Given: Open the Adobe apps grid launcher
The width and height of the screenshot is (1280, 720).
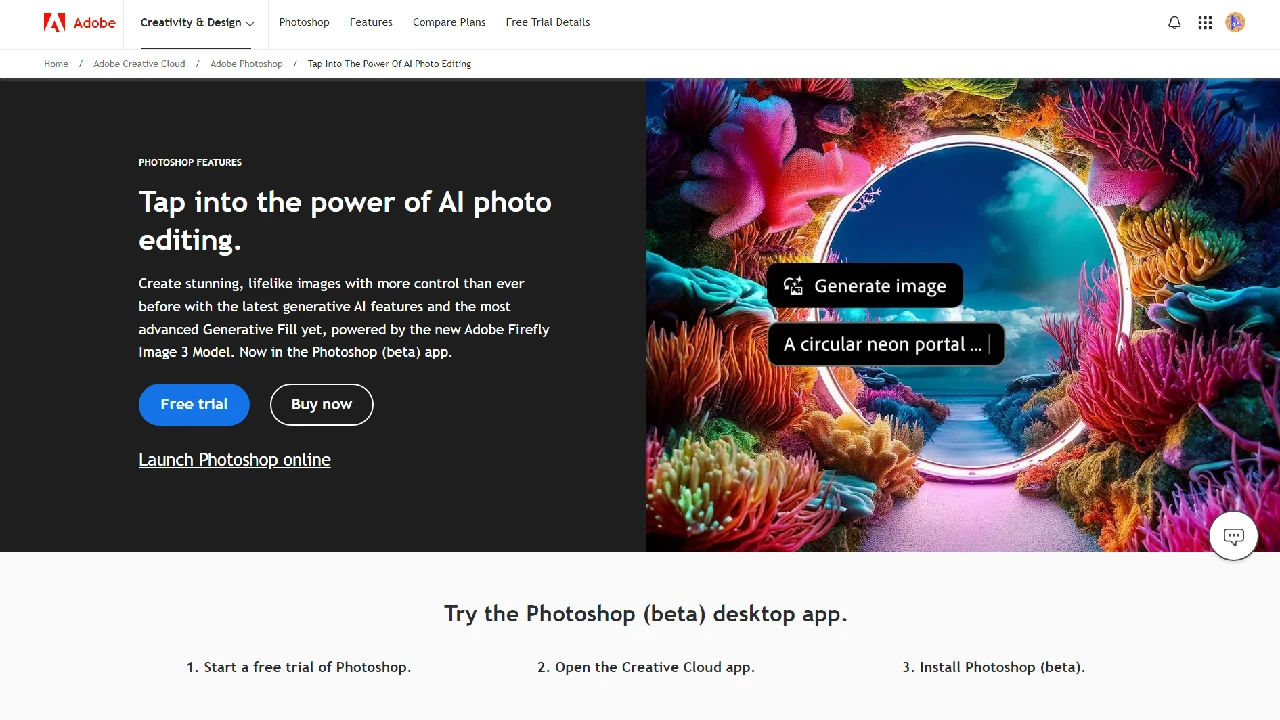Looking at the screenshot, I should 1205,22.
